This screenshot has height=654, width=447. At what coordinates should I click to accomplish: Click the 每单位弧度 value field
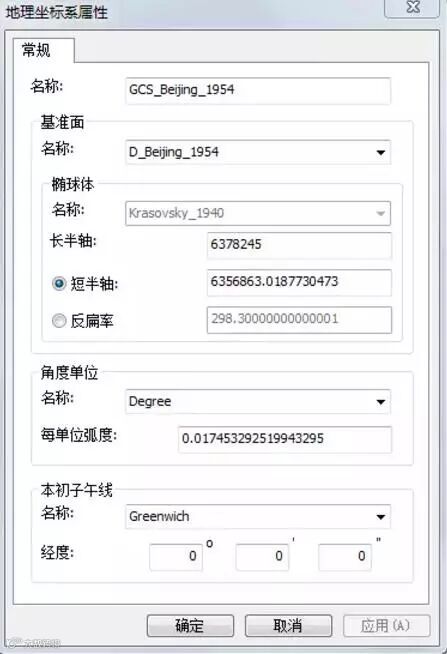285,439
